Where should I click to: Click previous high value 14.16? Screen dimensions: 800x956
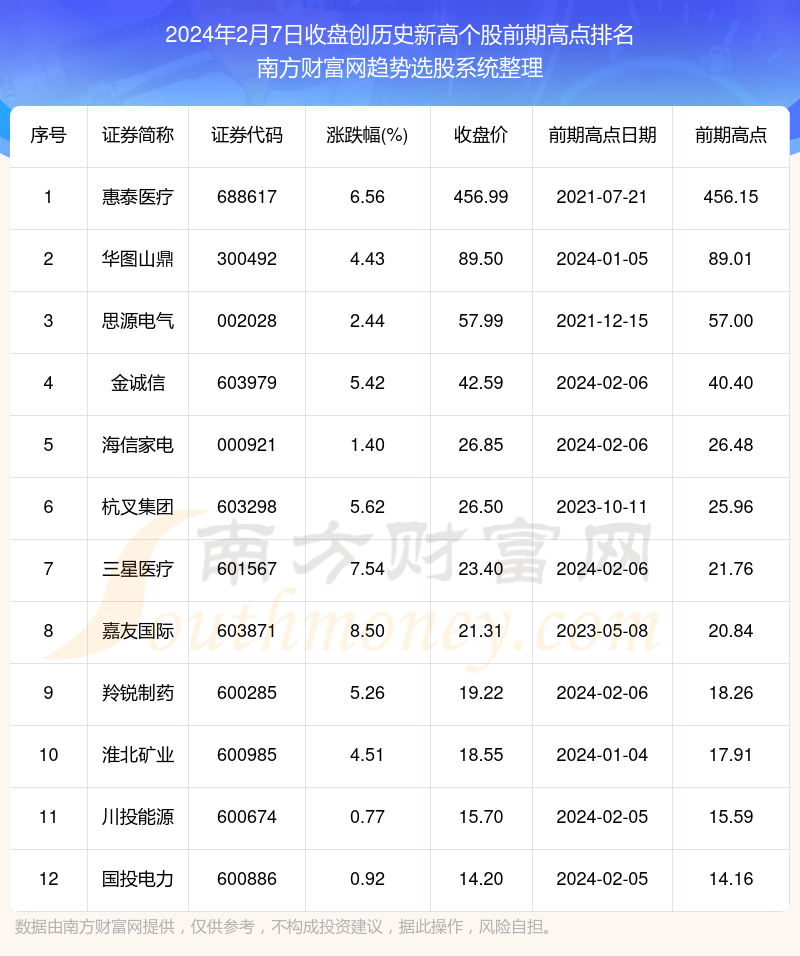coord(730,879)
